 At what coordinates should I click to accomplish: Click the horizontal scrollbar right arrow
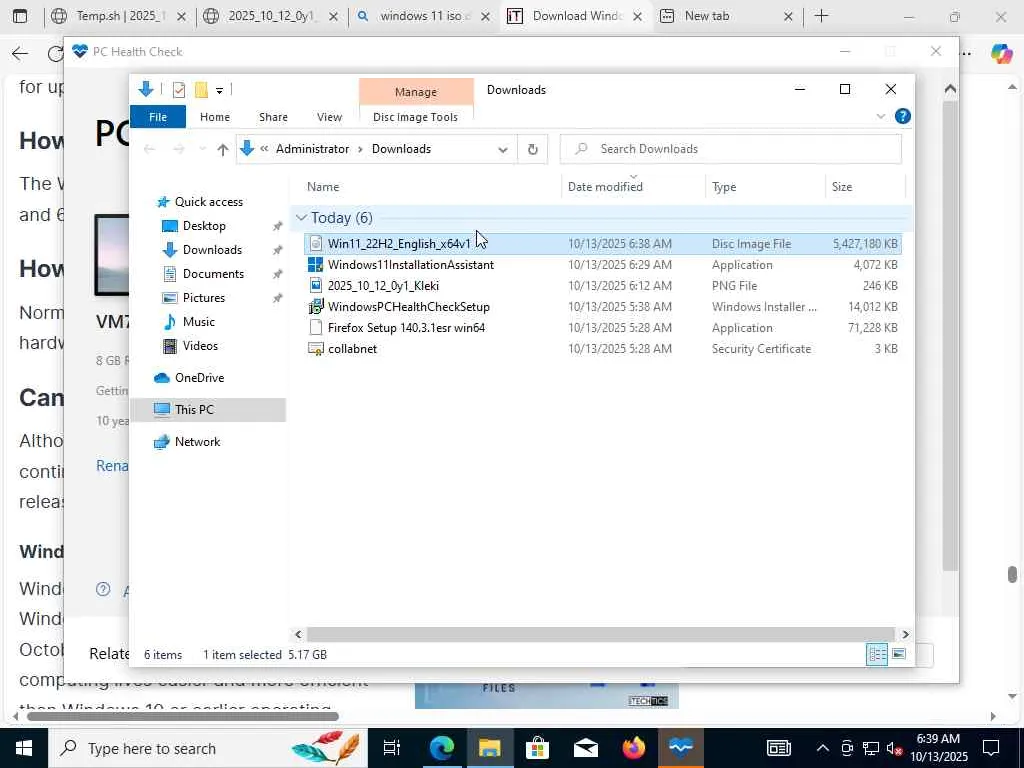pyautogui.click(x=905, y=634)
